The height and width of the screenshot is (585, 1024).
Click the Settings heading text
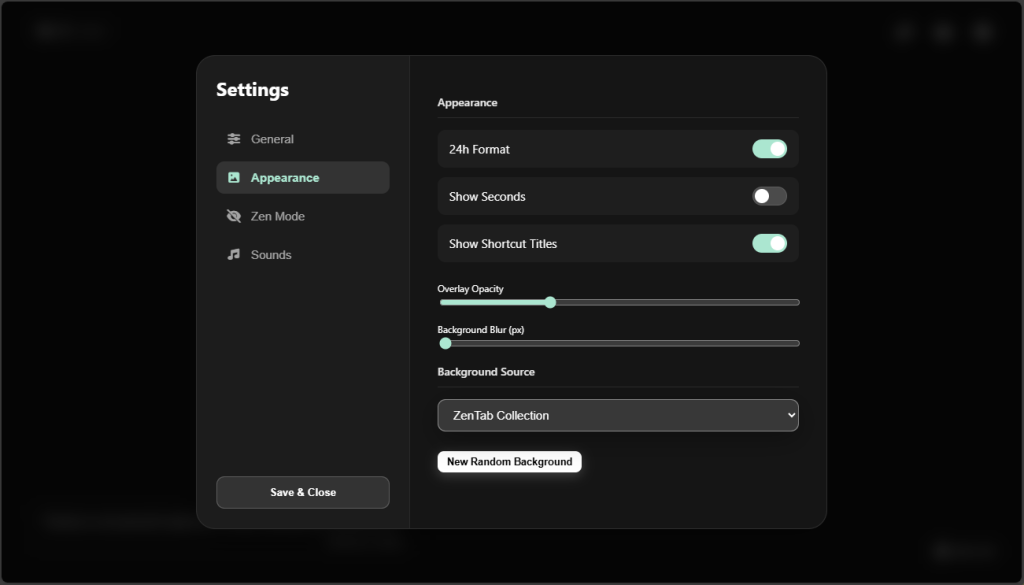(x=252, y=90)
